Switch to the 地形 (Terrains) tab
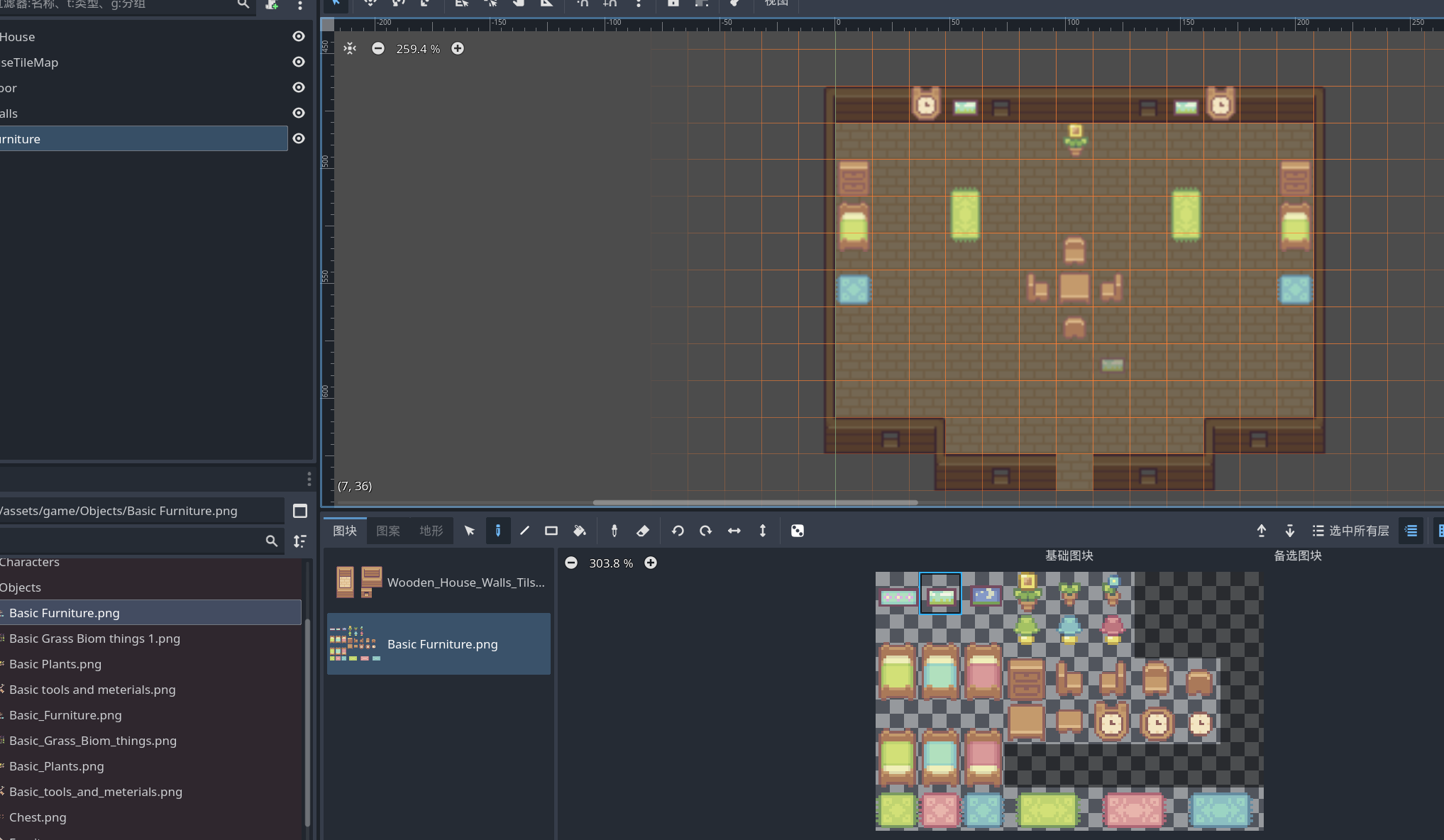This screenshot has width=1444, height=840. coord(431,531)
